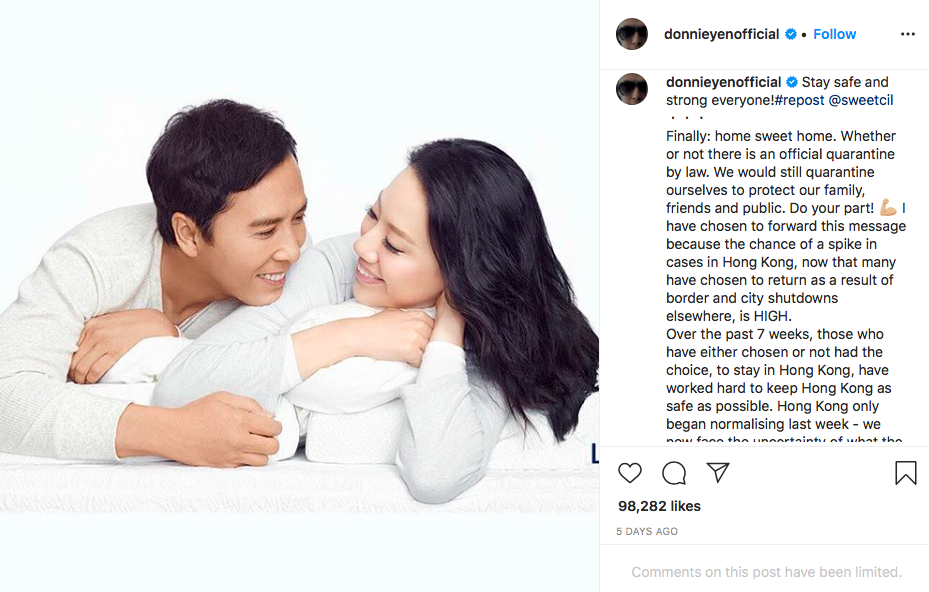Viewport: 929px width, 592px height.
Task: Open donnieyenofficial username in header
Action: pos(721,34)
